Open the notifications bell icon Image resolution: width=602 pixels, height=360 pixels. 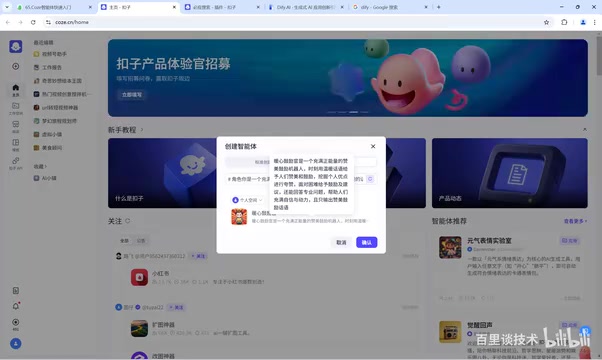coord(16,306)
